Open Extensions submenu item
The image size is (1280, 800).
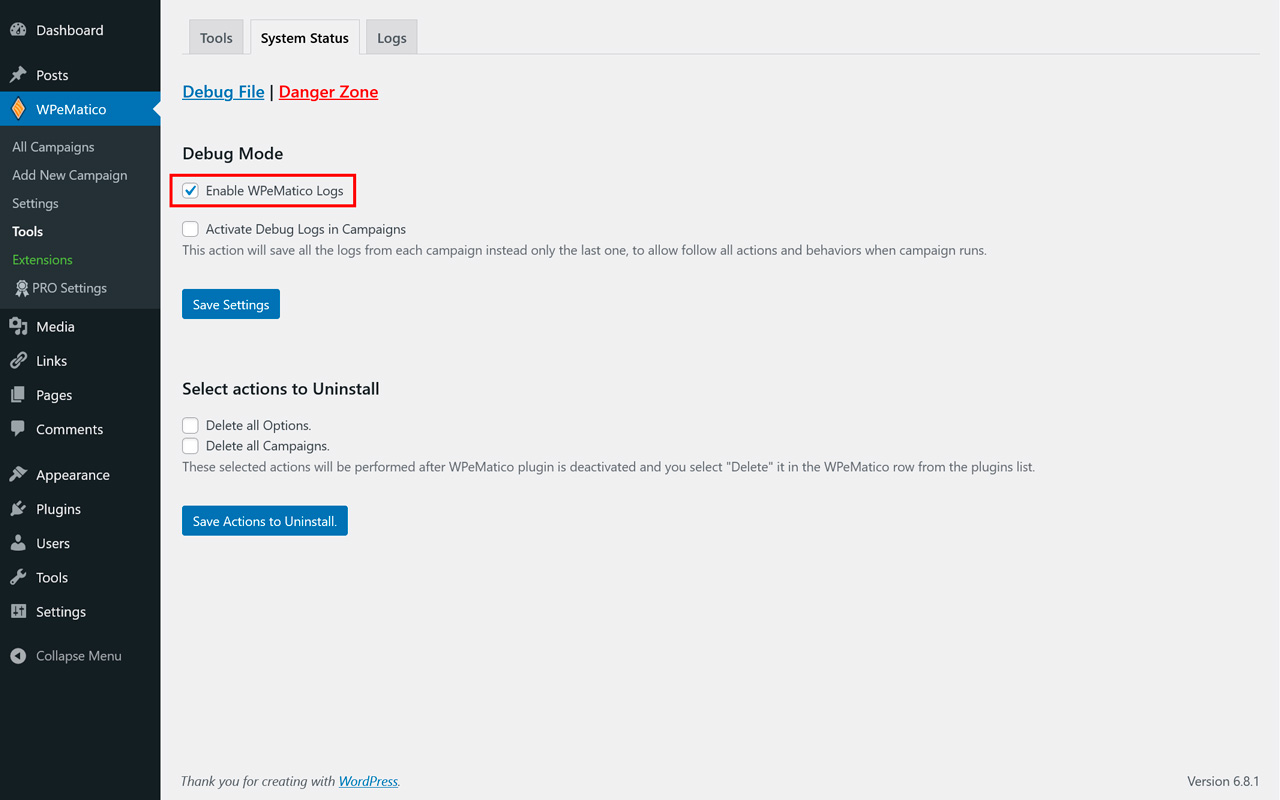pos(42,260)
